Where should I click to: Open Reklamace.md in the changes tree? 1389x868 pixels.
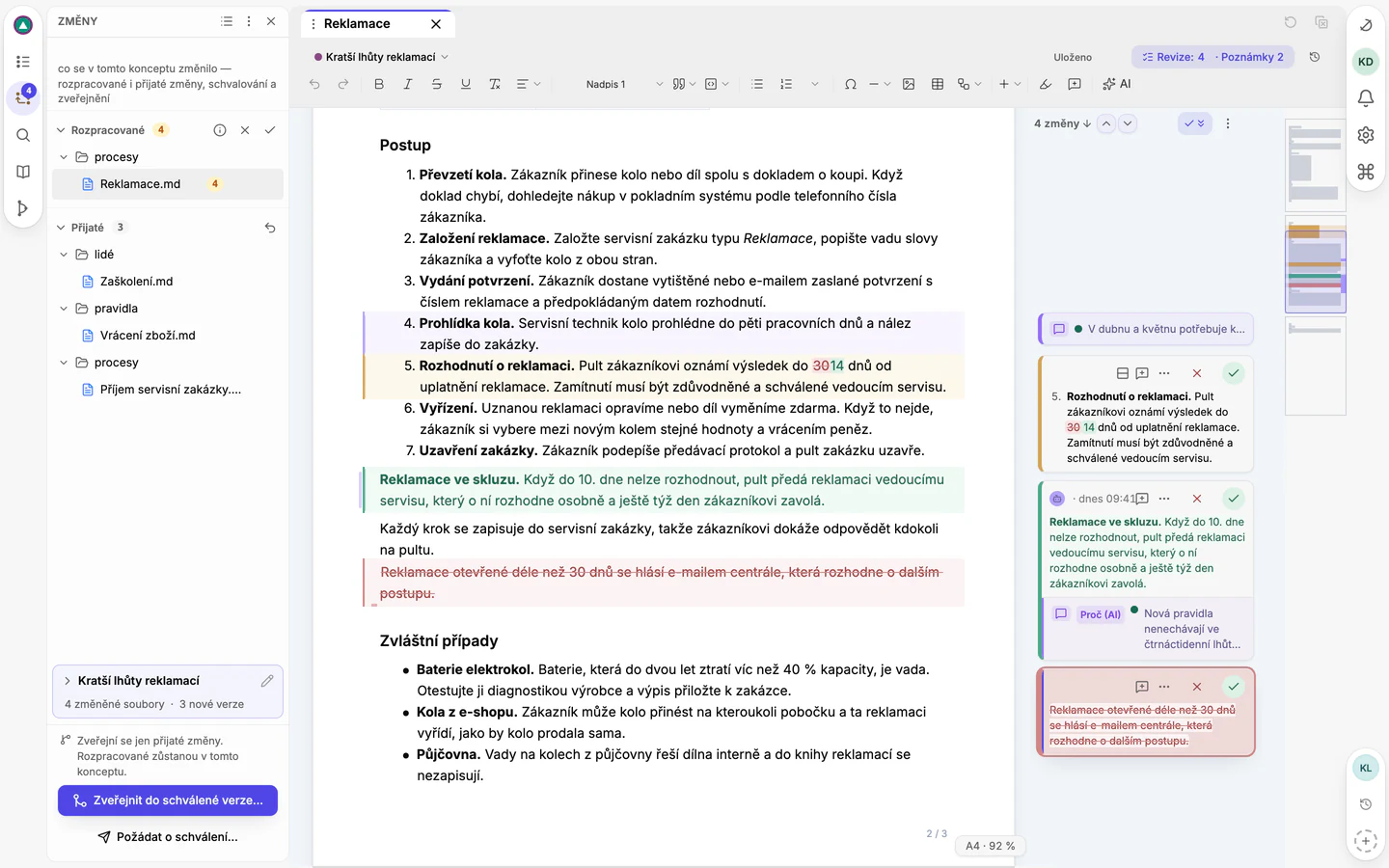(x=168, y=184)
